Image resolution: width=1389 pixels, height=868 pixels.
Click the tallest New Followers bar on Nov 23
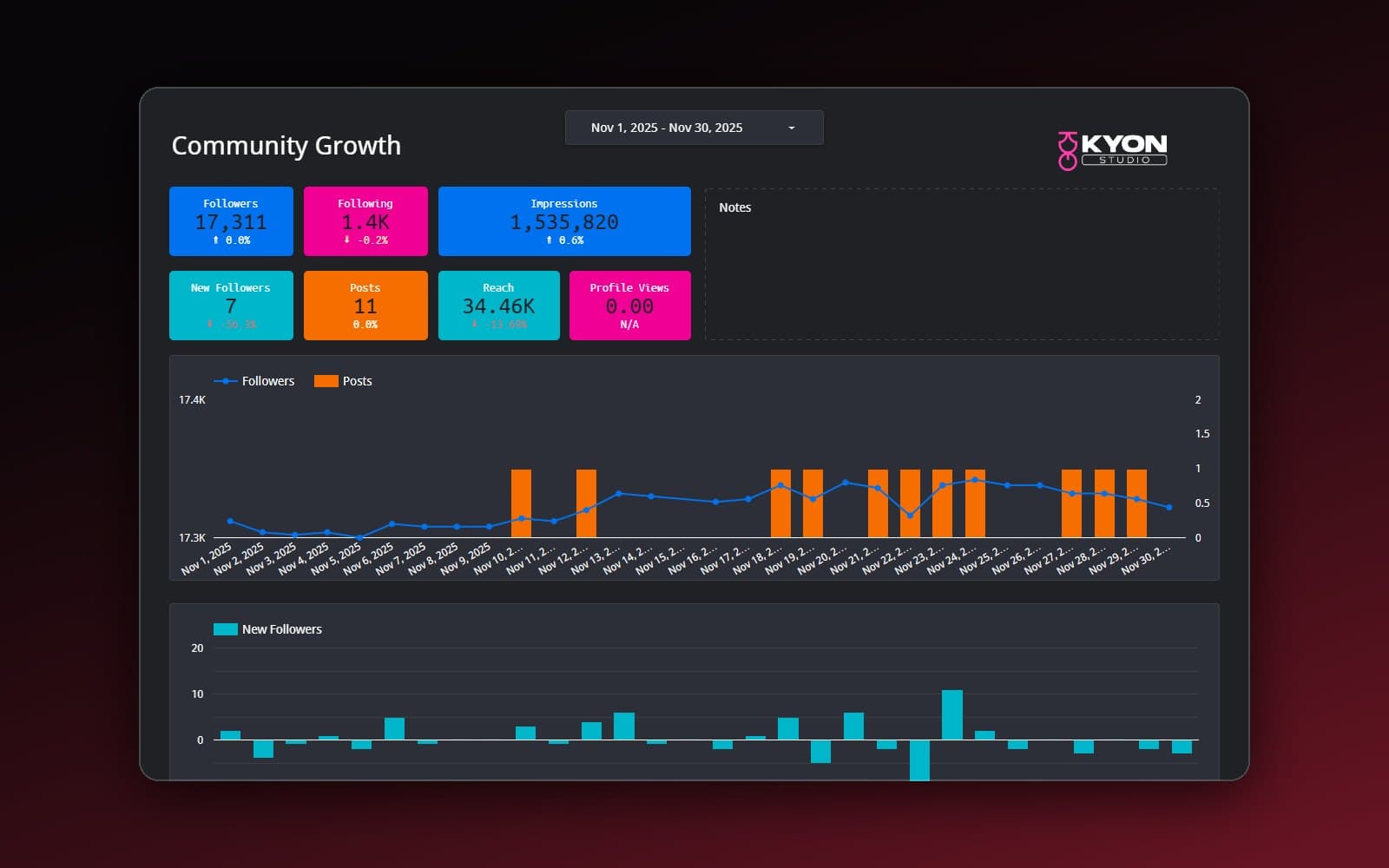952,715
